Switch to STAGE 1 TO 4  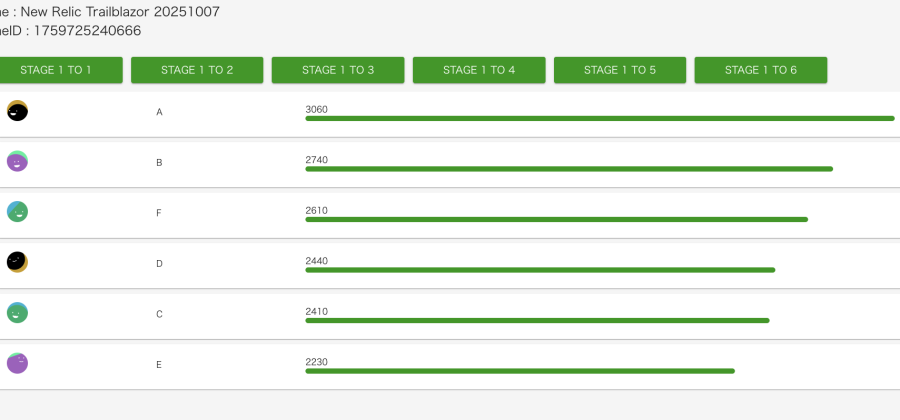pyautogui.click(x=479, y=70)
